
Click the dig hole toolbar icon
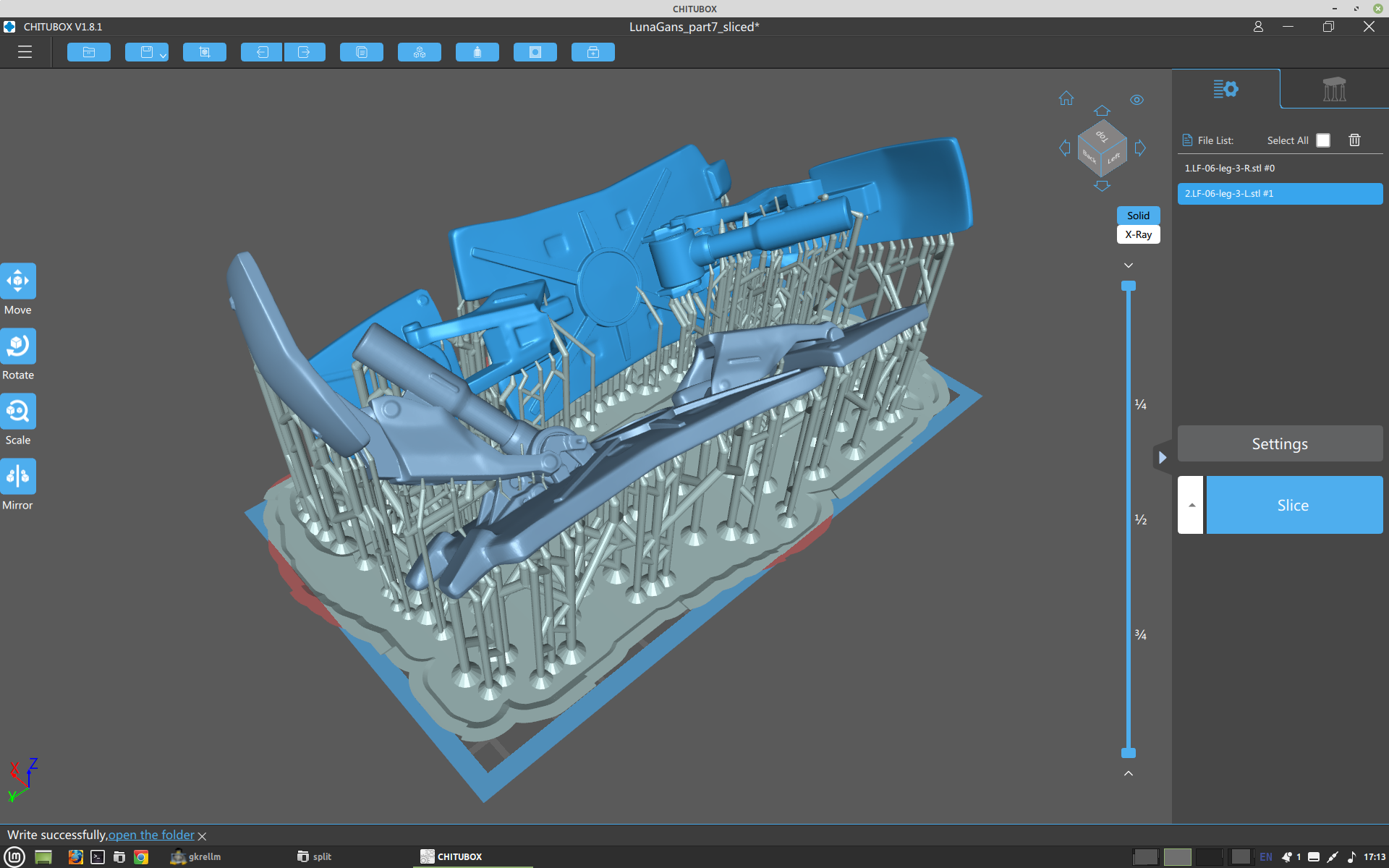pos(535,52)
